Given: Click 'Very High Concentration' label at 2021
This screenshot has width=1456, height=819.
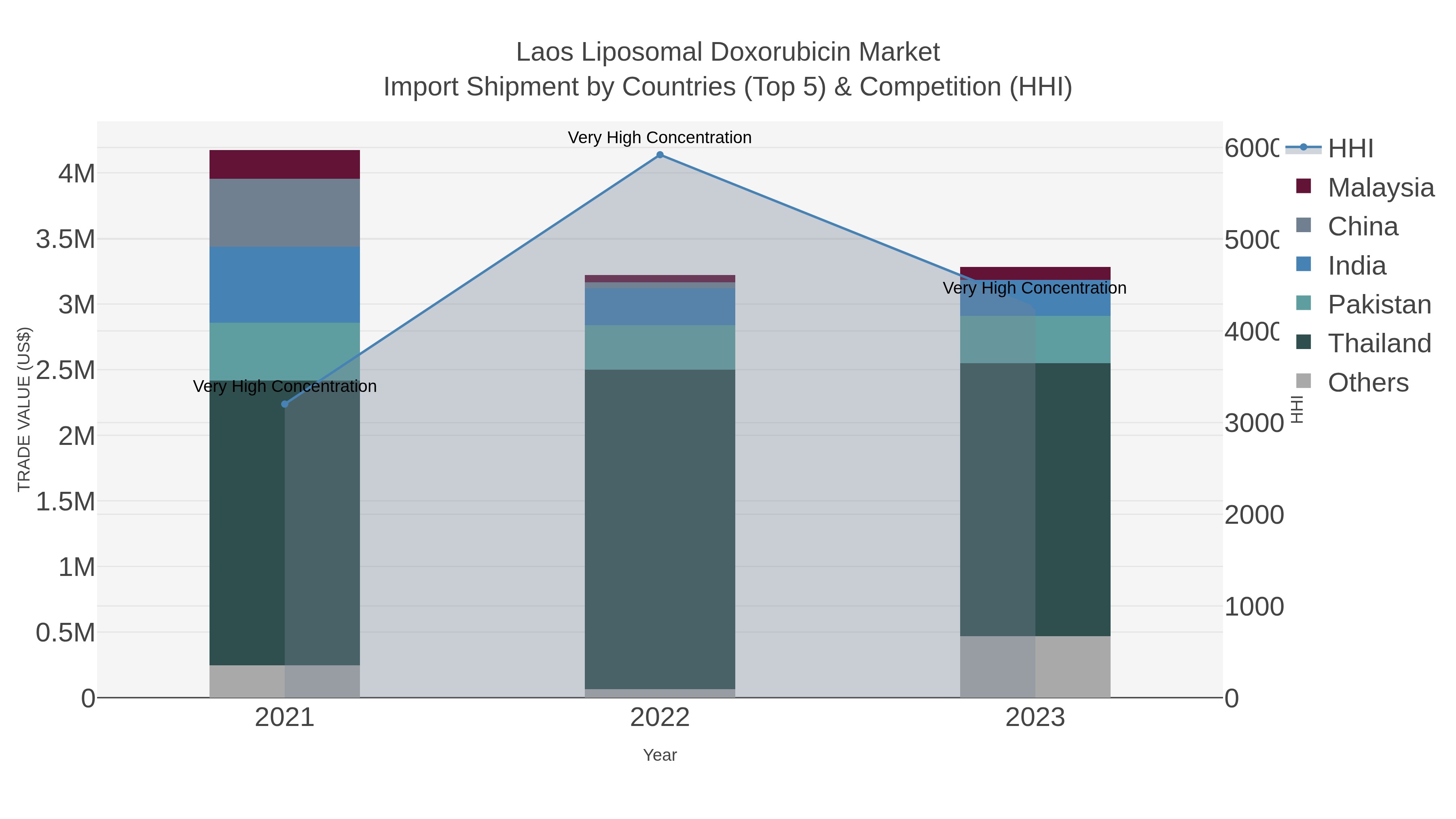Looking at the screenshot, I should coord(284,387).
